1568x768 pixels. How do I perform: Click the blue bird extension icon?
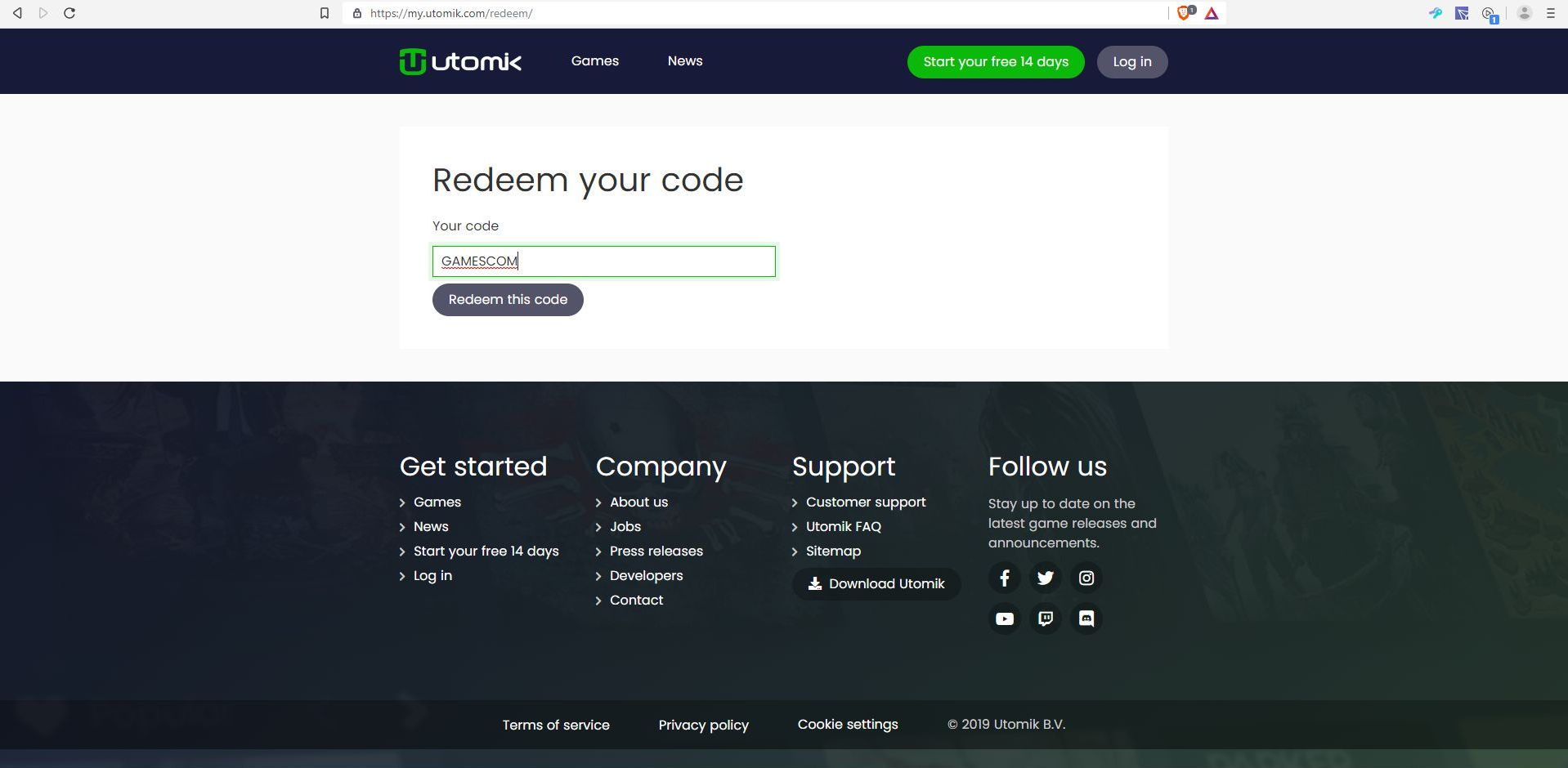(x=1436, y=13)
